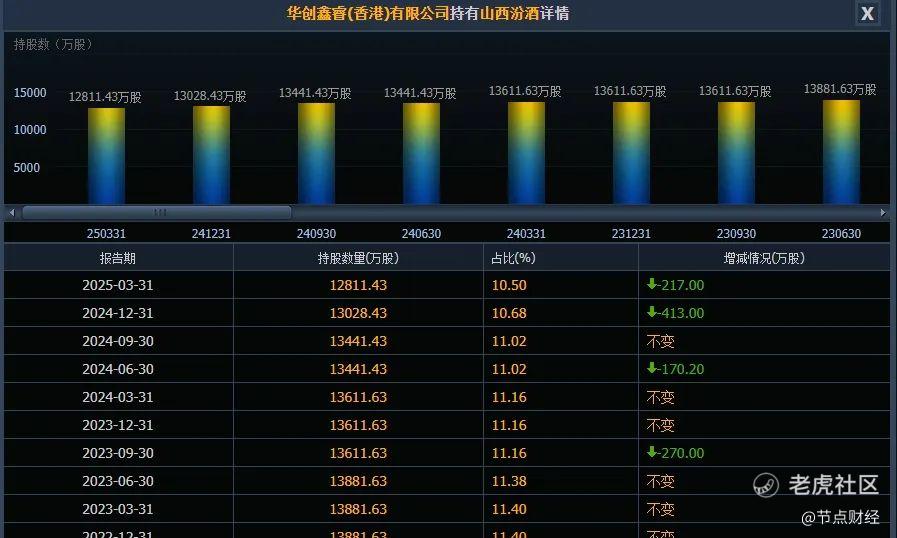Select the 231231 bar in the chart
The height and width of the screenshot is (538, 897).
tap(632, 153)
